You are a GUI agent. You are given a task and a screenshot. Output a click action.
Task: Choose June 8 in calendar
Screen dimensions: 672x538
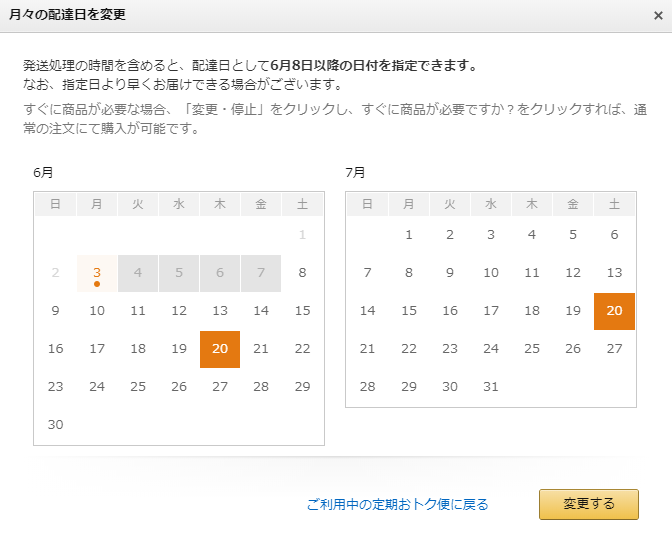(x=302, y=273)
